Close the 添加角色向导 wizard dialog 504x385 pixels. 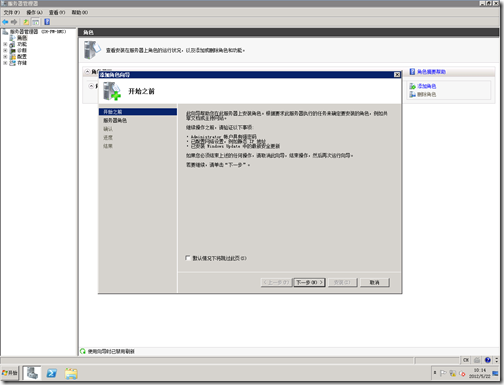[397, 75]
